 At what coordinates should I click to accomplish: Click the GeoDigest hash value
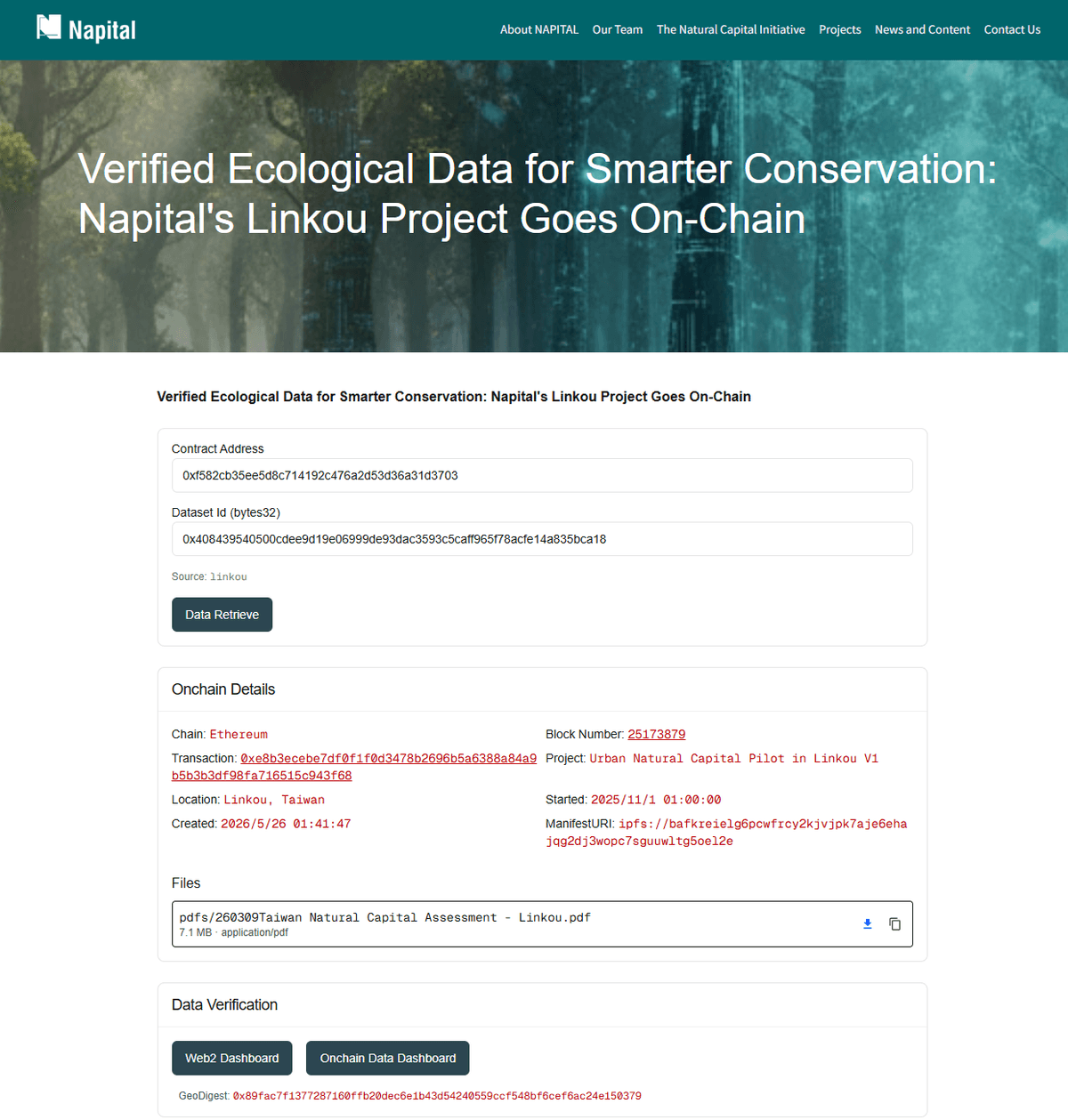pyautogui.click(x=437, y=1096)
